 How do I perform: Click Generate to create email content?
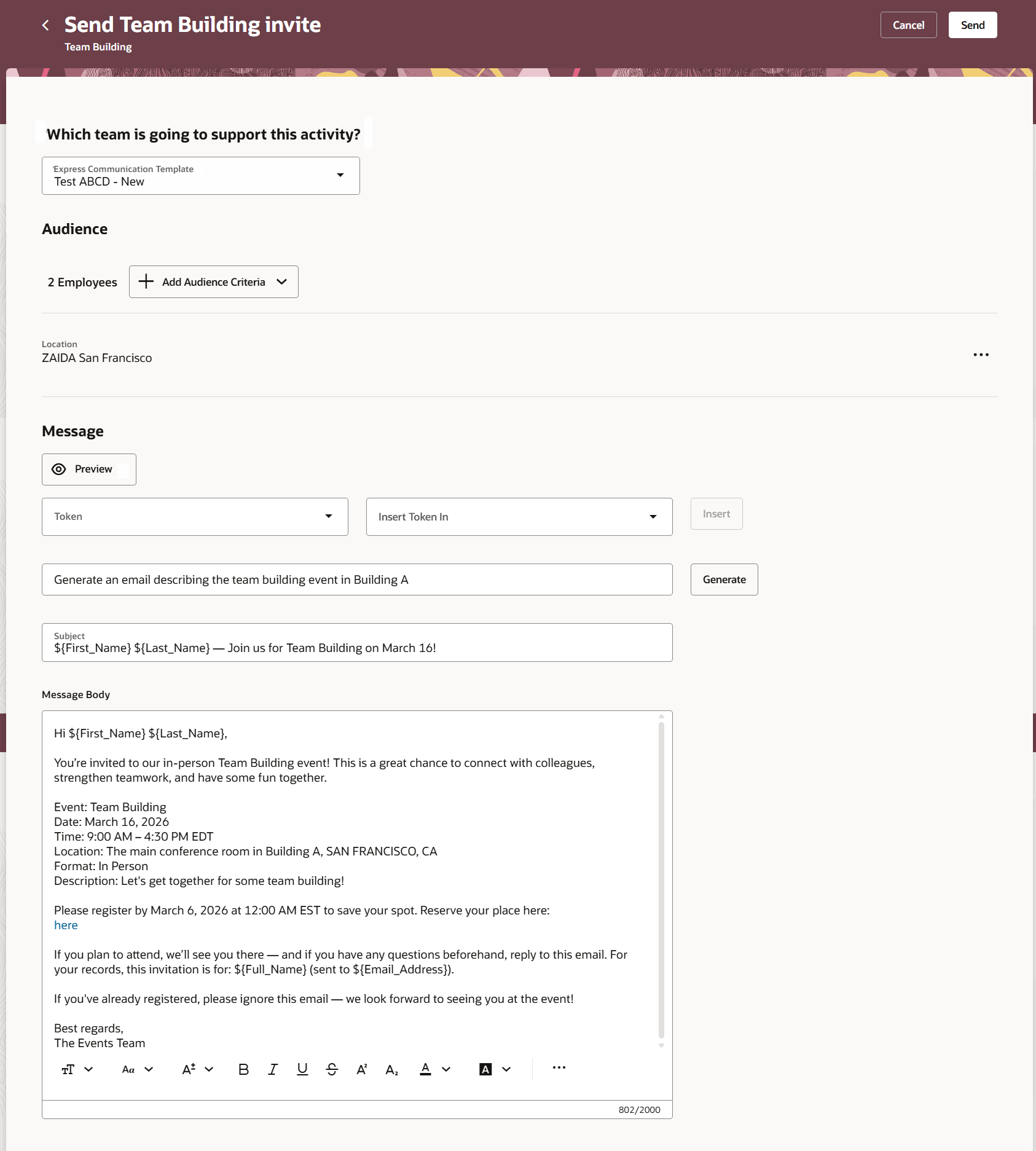(724, 579)
